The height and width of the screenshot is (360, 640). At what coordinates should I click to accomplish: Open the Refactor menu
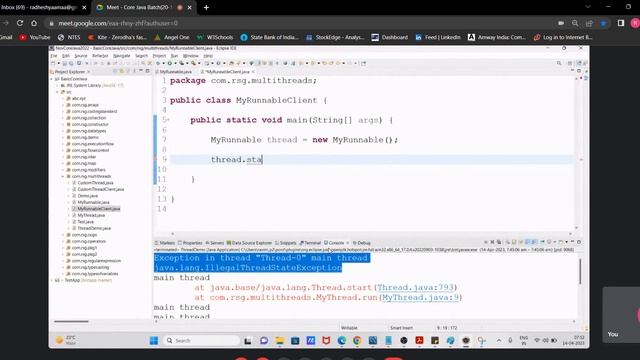click(x=100, y=56)
